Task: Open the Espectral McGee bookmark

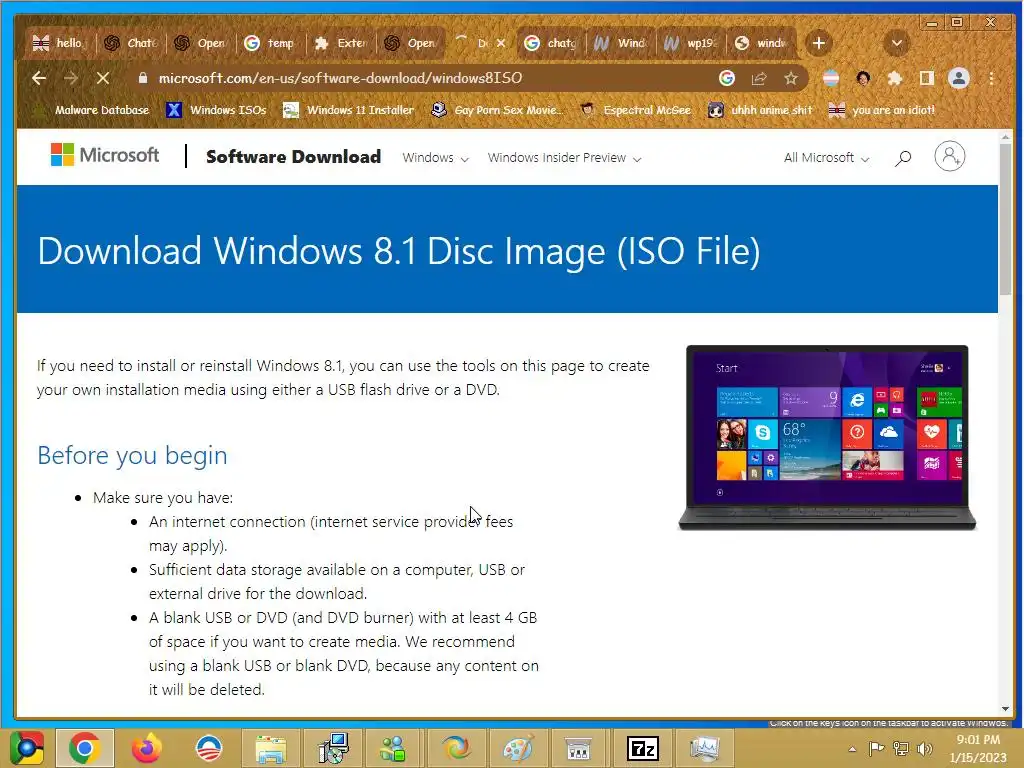Action: click(636, 110)
